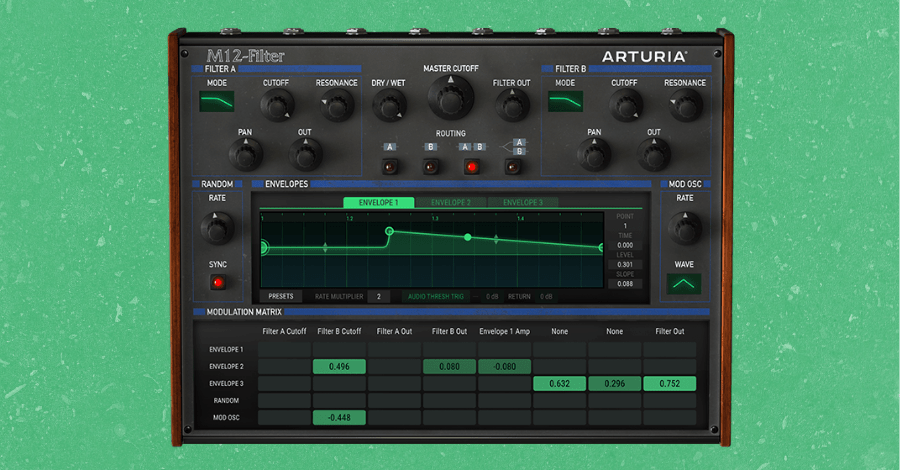Click the Filter A Resonance knob
The height and width of the screenshot is (470, 900).
pyautogui.click(x=337, y=106)
